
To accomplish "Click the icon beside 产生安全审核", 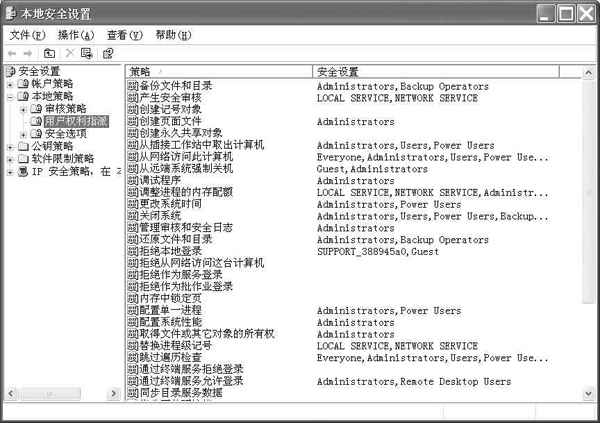I will (133, 98).
